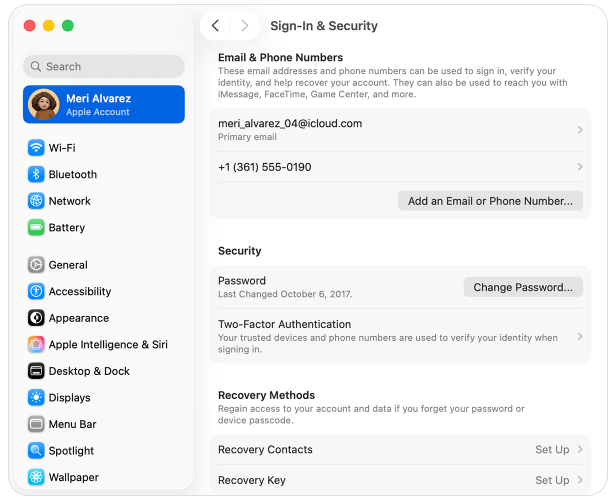Image resolution: width=614 pixels, height=500 pixels.
Task: Open Two-Factor Authentication chevron
Action: tap(580, 336)
